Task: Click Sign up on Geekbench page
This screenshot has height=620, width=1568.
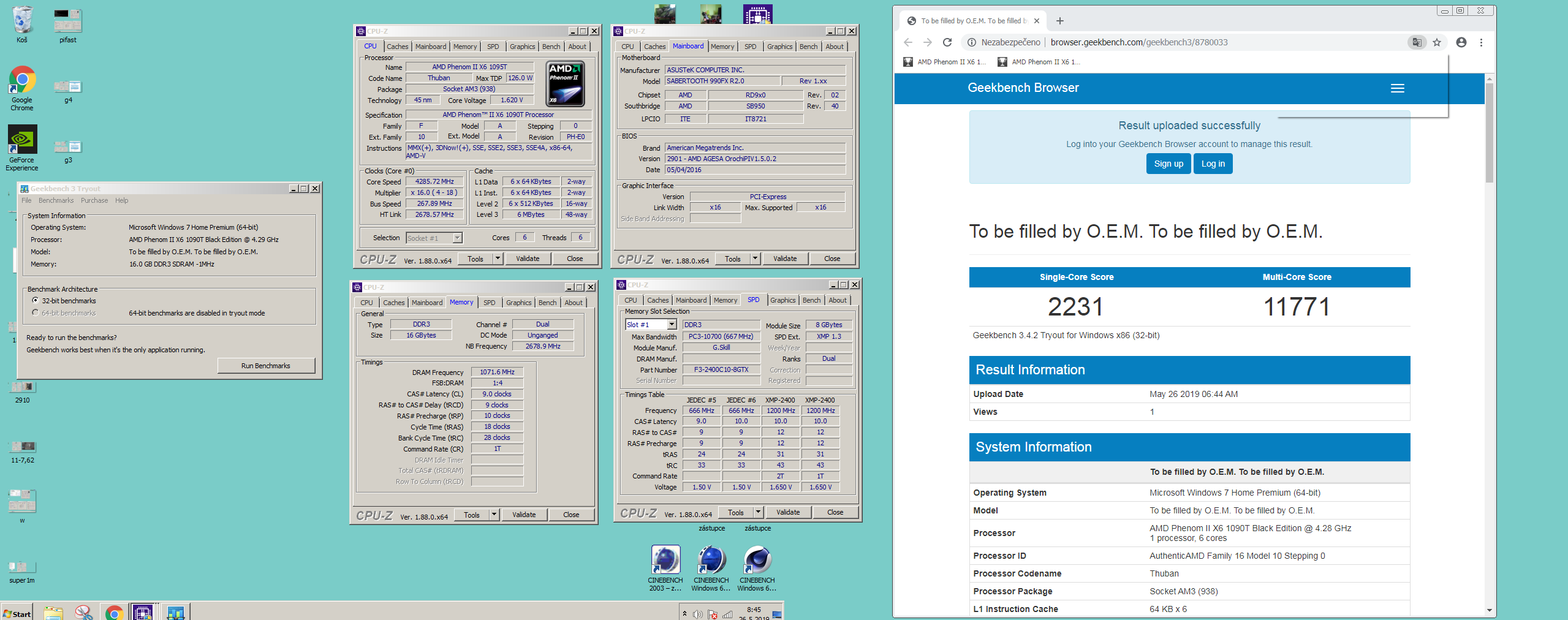Action: pos(1168,164)
